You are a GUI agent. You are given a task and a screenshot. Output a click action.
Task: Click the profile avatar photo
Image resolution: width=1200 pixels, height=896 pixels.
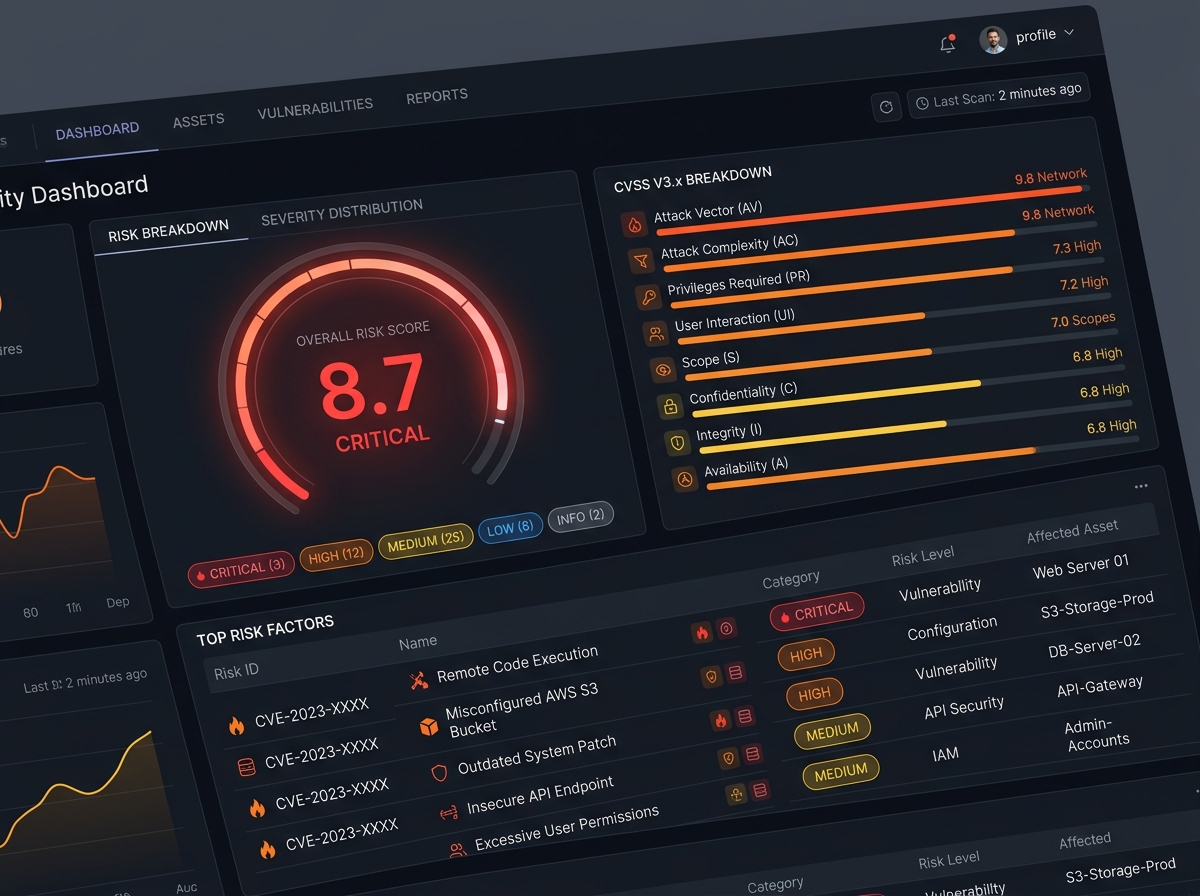[993, 40]
